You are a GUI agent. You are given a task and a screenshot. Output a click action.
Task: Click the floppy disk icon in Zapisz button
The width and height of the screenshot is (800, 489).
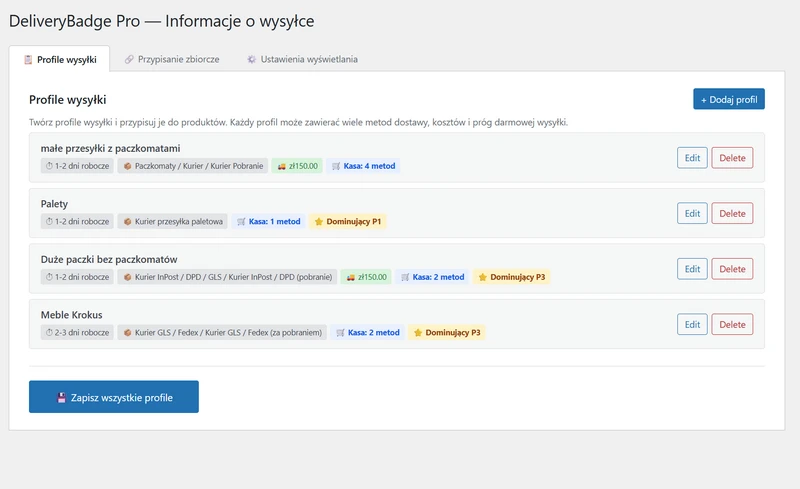click(x=61, y=398)
